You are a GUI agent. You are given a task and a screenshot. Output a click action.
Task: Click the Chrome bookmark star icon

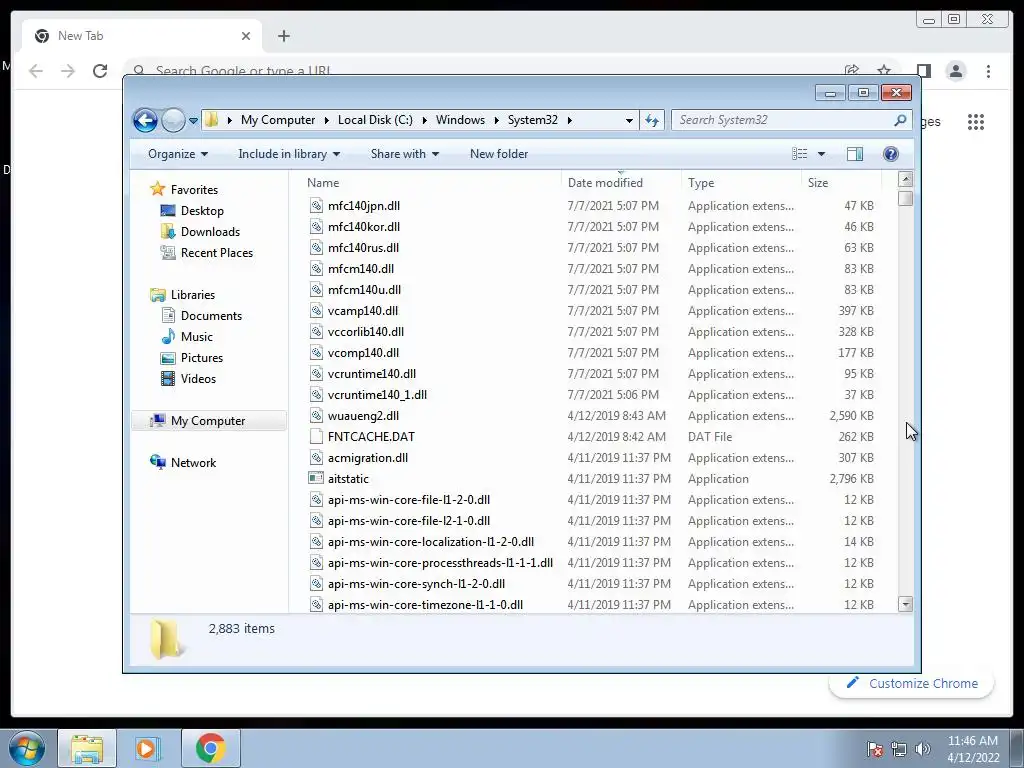pos(884,71)
